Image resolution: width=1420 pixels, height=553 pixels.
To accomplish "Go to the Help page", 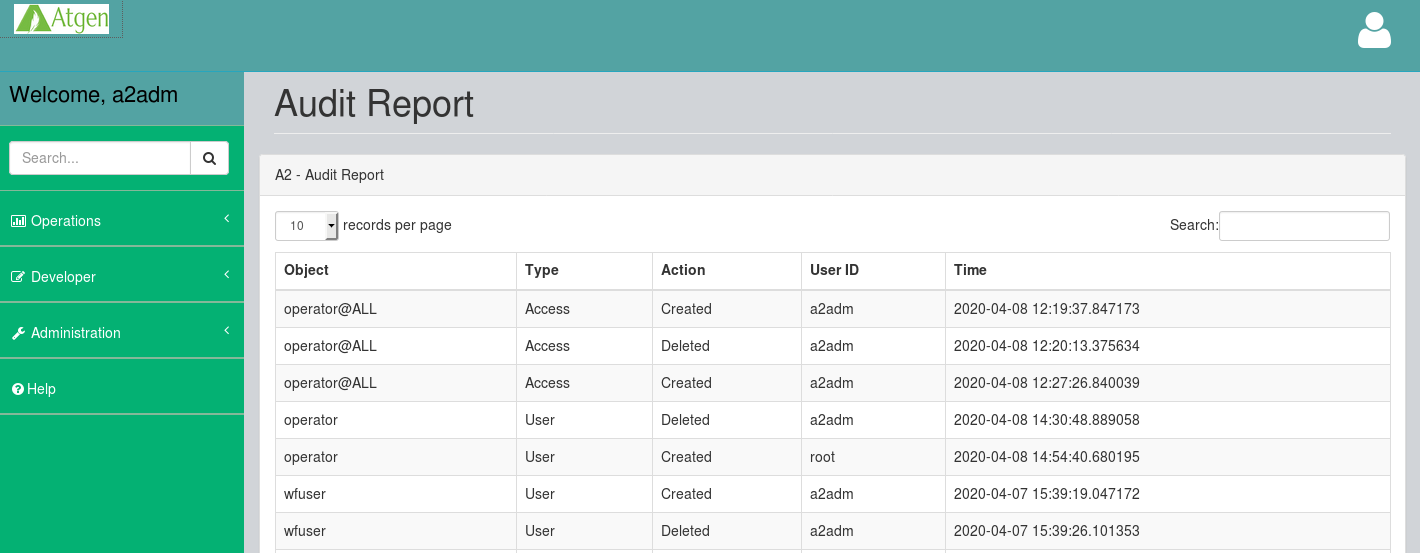I will 41,389.
